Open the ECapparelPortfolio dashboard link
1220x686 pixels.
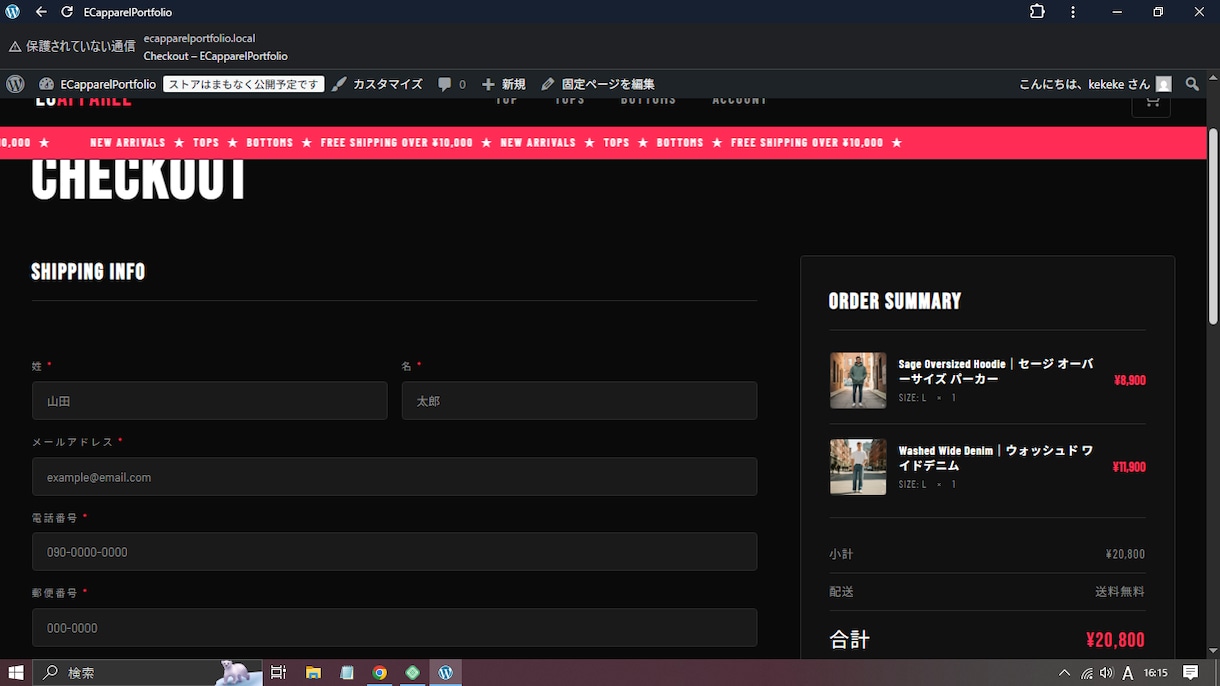(97, 84)
